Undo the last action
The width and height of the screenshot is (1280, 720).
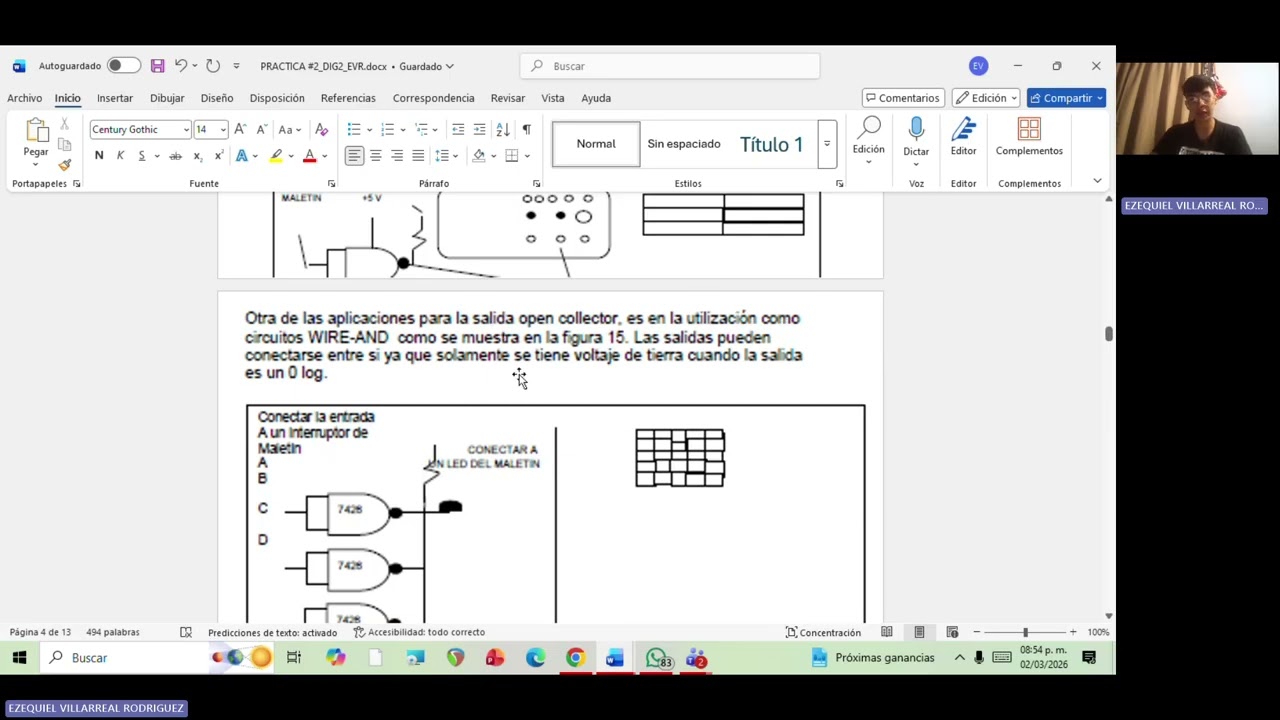tap(181, 66)
